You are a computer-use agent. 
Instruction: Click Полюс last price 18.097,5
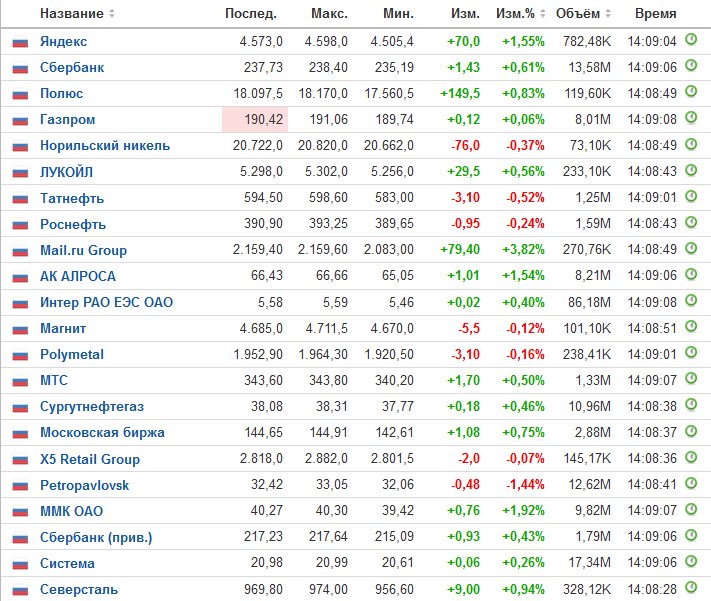[x=258, y=93]
